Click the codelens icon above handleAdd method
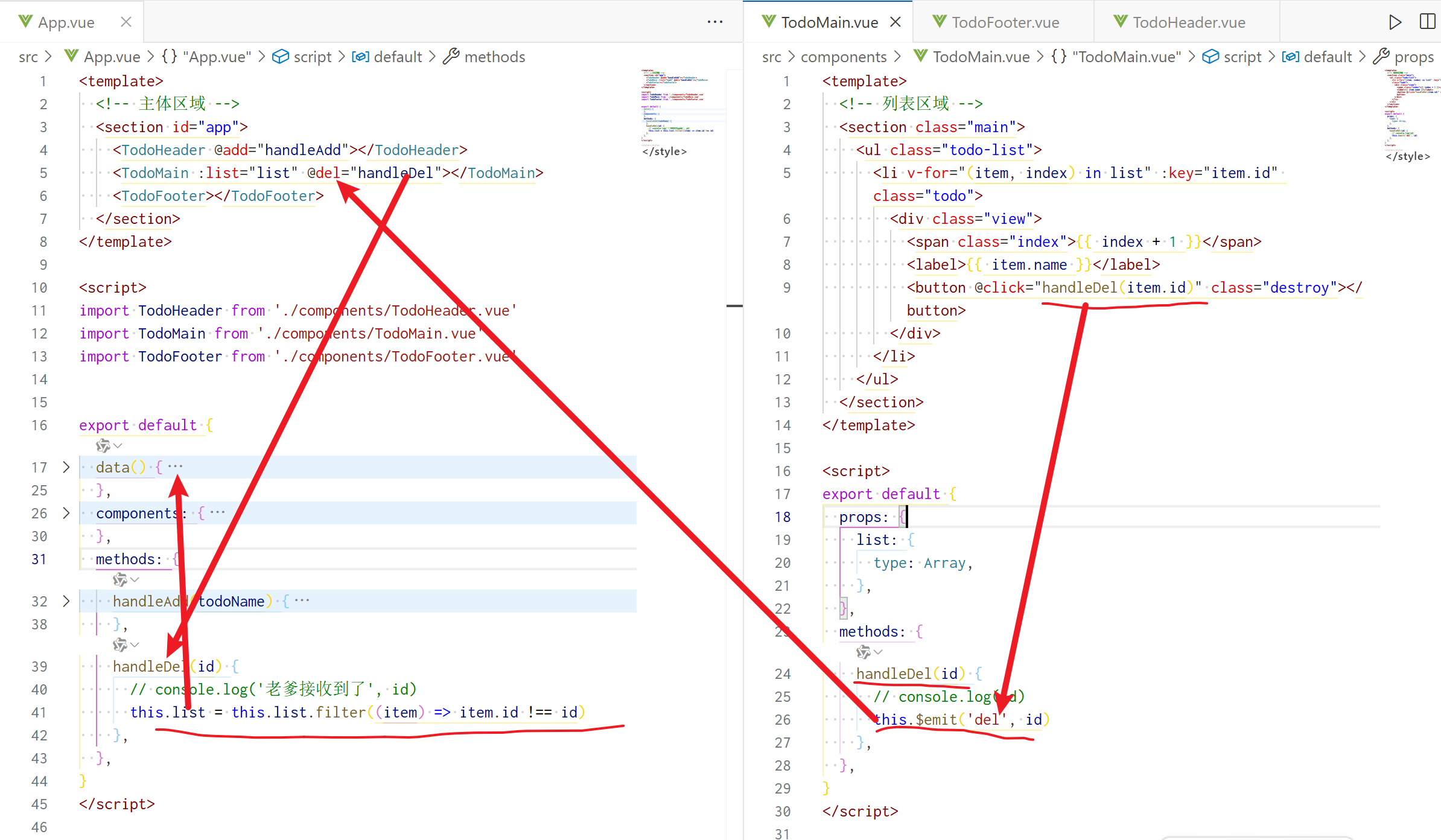1441x840 pixels. pyautogui.click(x=120, y=580)
